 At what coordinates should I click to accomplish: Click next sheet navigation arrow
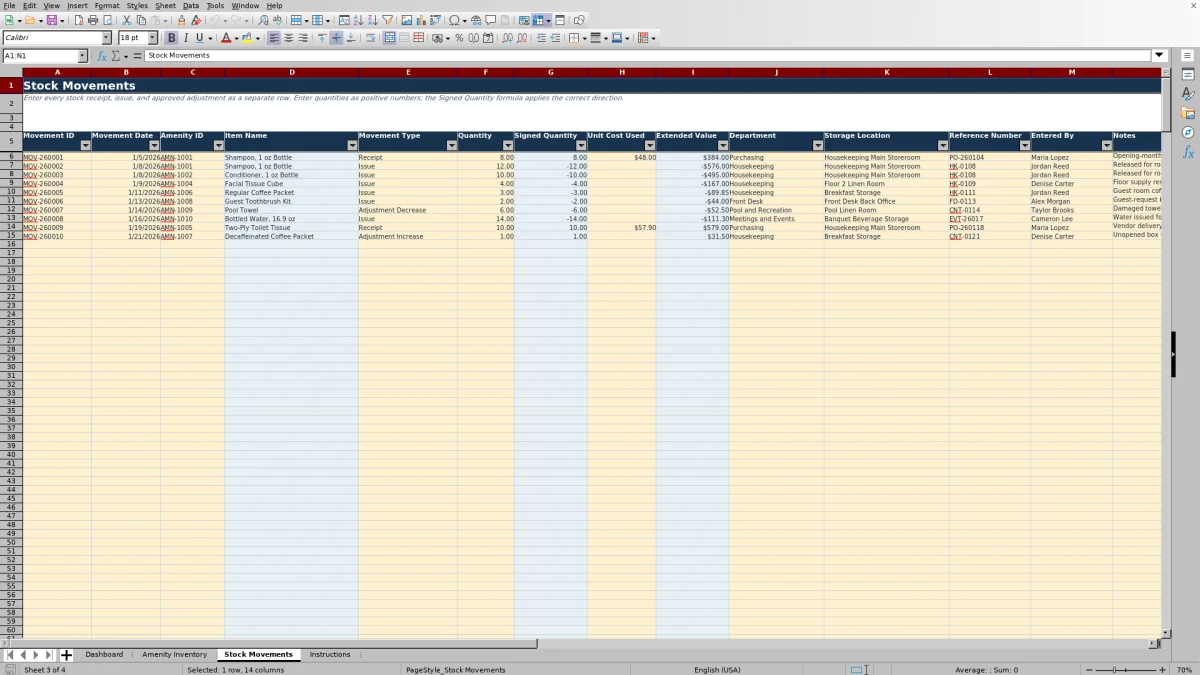click(35, 655)
